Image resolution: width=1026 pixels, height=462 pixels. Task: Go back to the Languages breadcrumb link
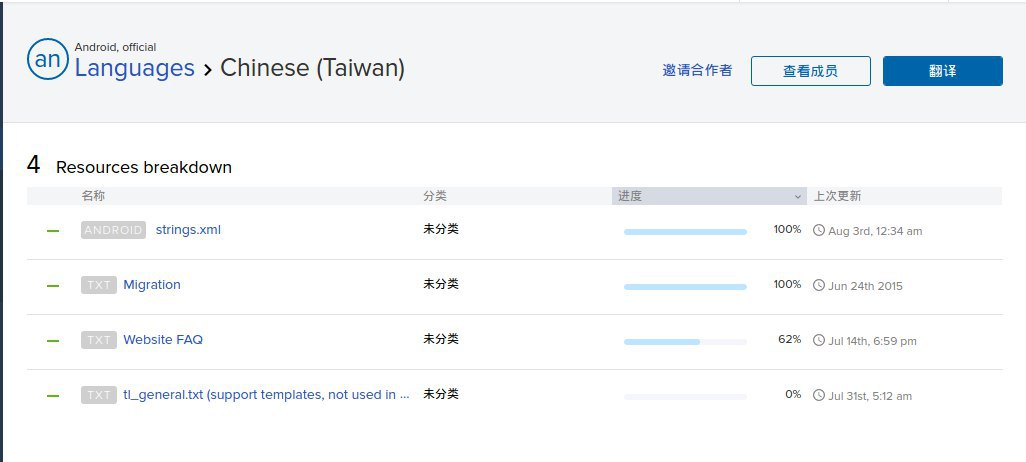pyautogui.click(x=135, y=68)
